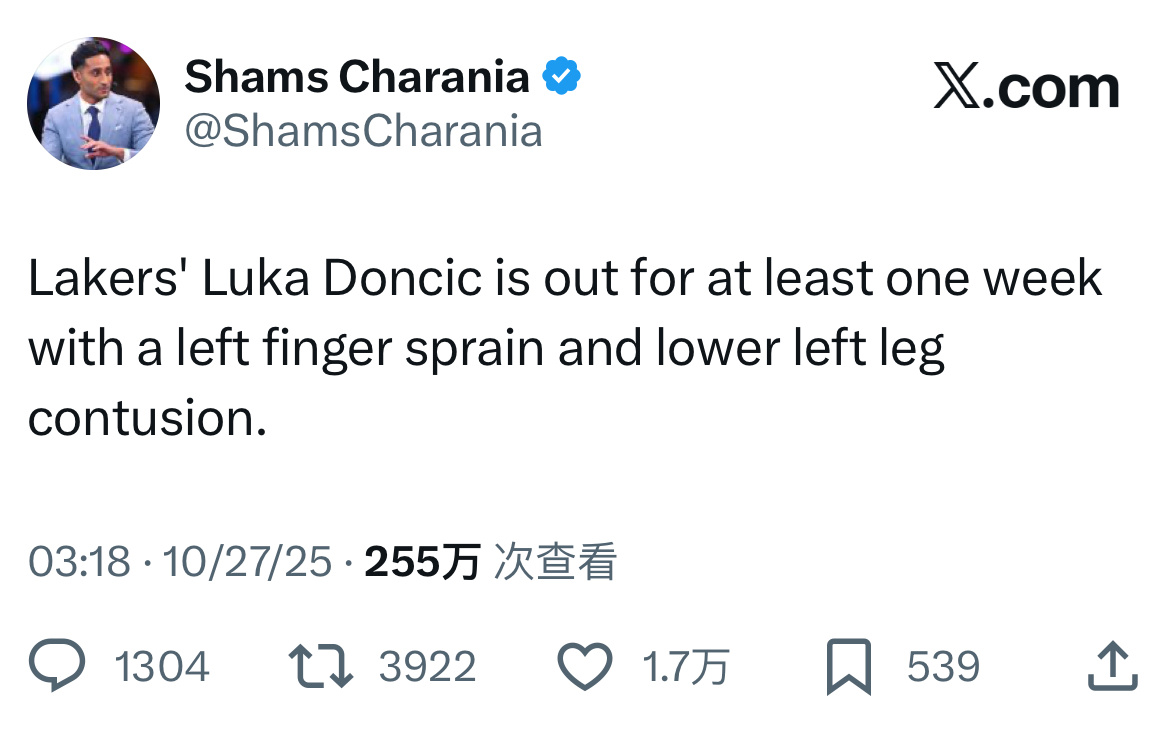Open the @ShamsCharania handle

tap(364, 130)
